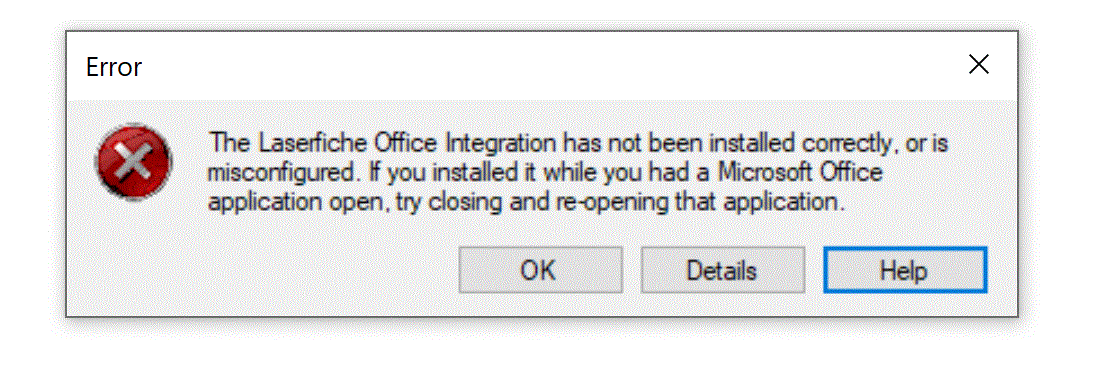Image resolution: width=1116 pixels, height=388 pixels.
Task: Select the message line starting "The Laserfiche"
Action: click(579, 144)
